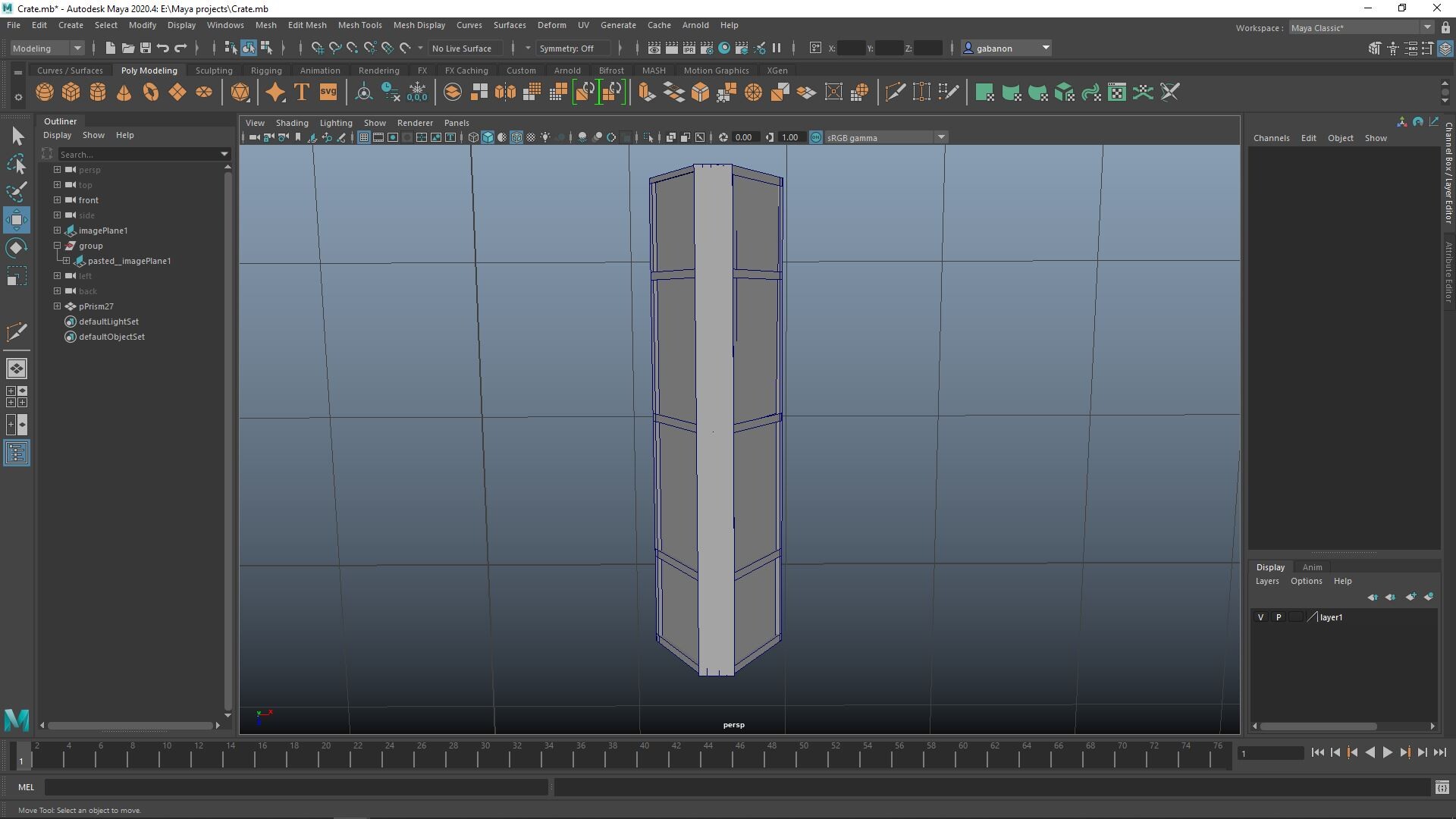Viewport: 1456px width, 819px height.
Task: Toggle the layer1 visibility V box
Action: click(1260, 617)
